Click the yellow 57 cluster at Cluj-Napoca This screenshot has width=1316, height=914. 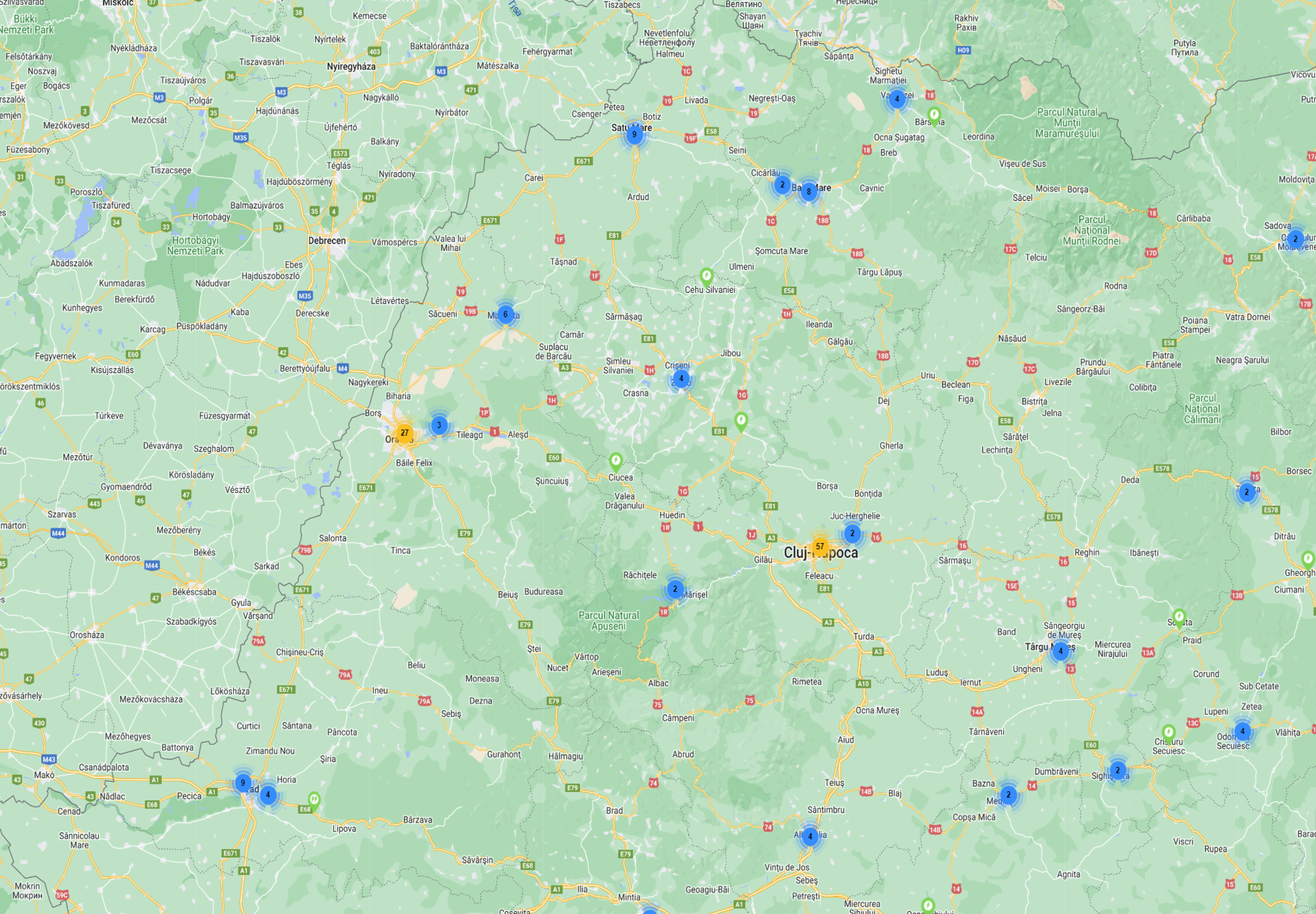819,546
